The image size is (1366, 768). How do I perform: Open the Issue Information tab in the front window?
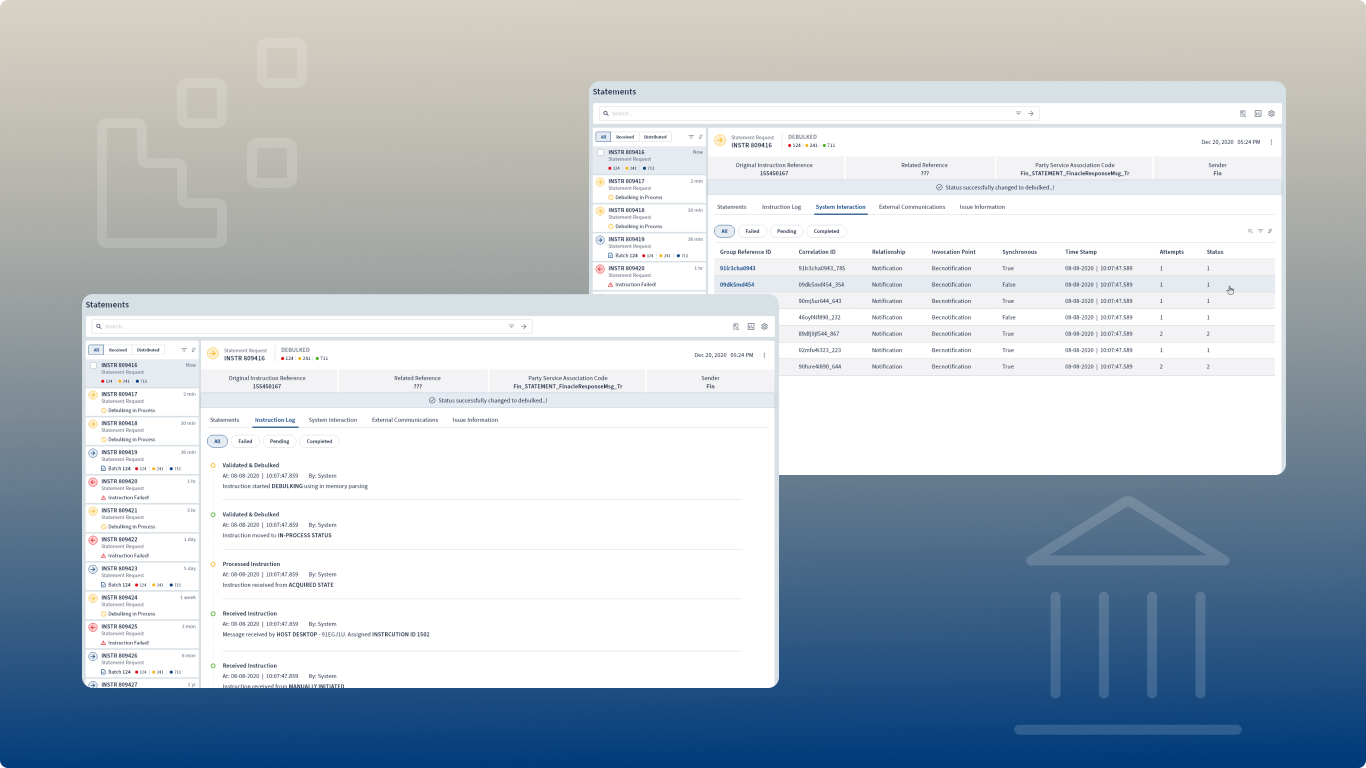tap(474, 420)
